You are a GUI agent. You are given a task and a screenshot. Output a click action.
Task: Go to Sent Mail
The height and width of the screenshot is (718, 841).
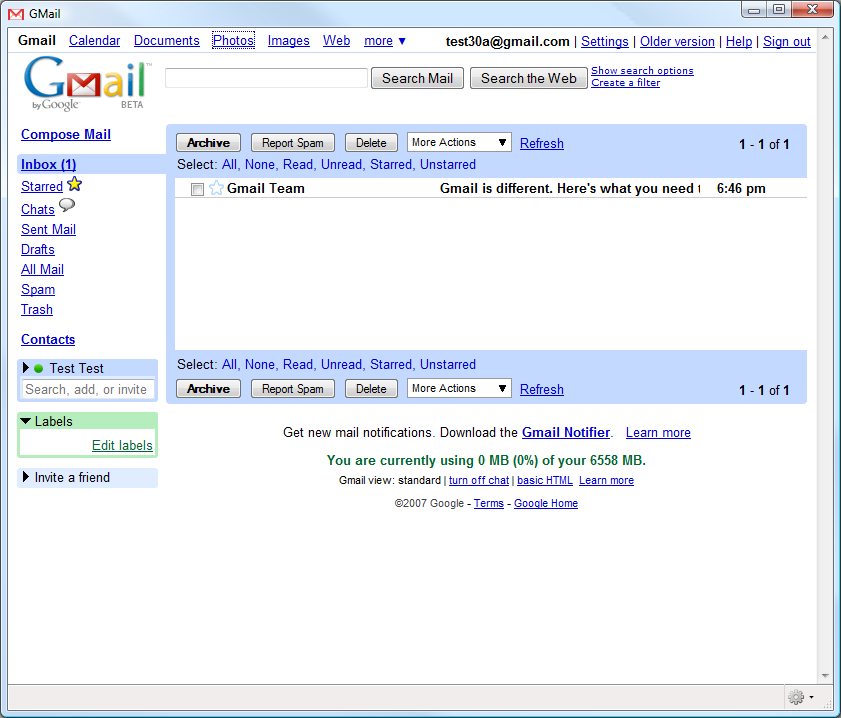48,230
